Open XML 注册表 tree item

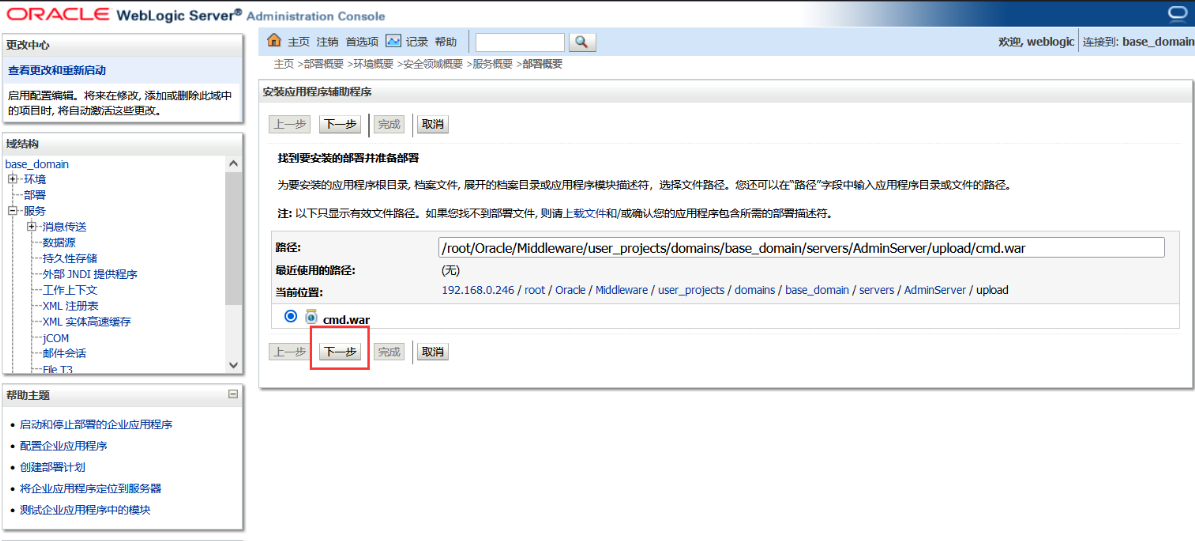tap(69, 306)
